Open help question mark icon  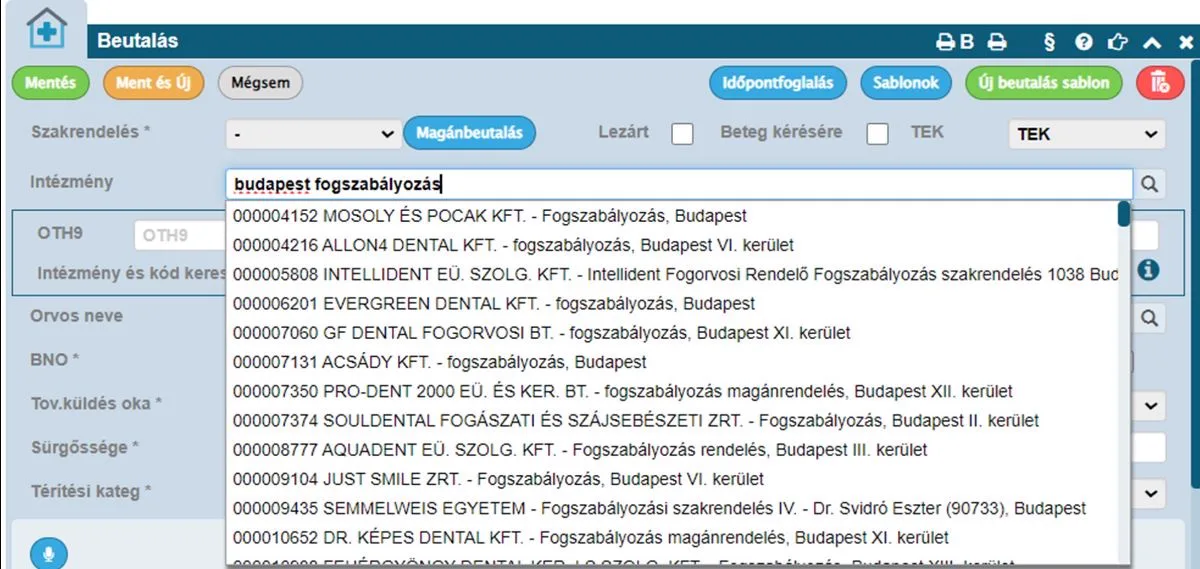coord(1084,42)
